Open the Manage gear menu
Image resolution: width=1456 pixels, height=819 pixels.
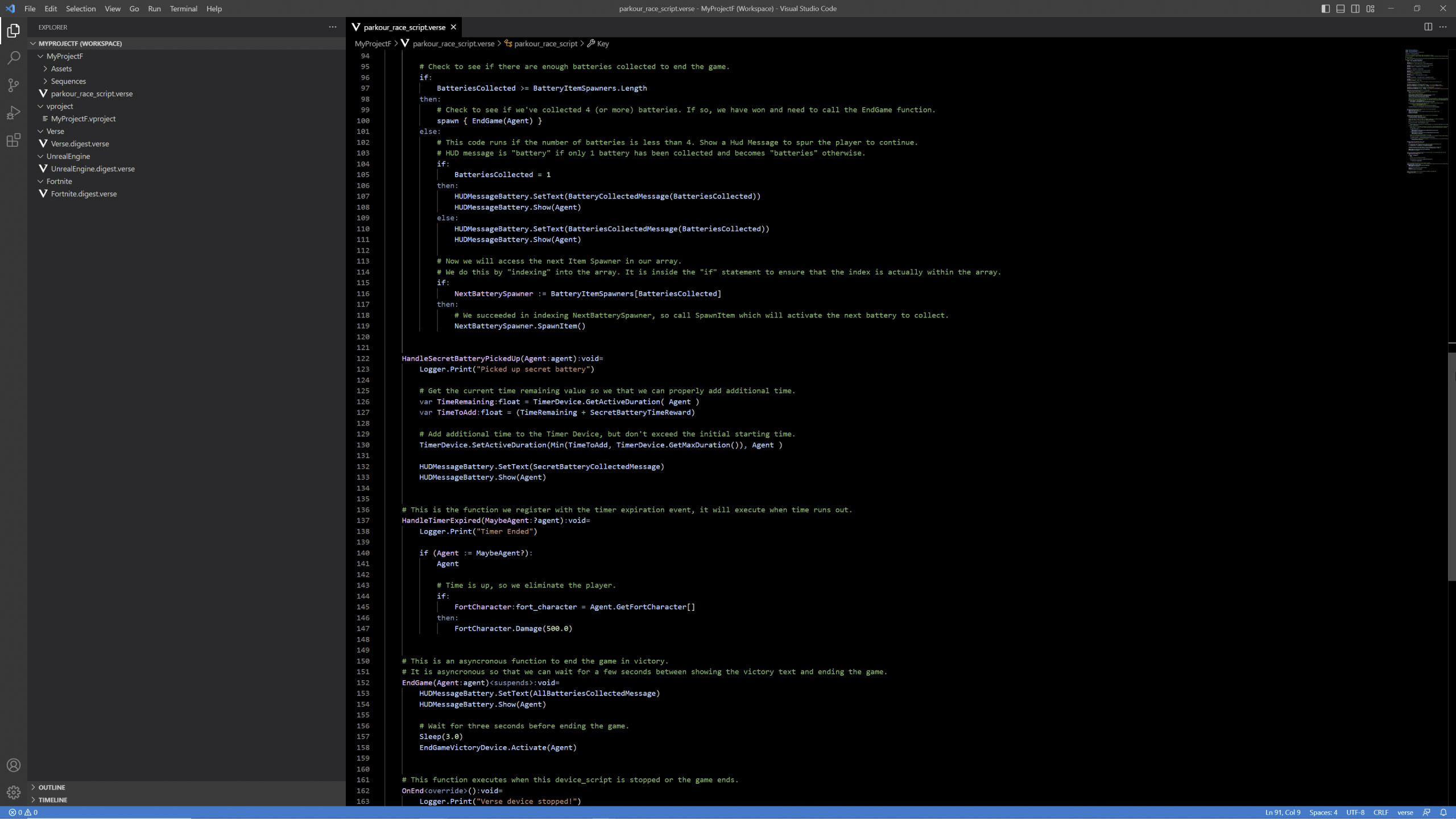14,792
